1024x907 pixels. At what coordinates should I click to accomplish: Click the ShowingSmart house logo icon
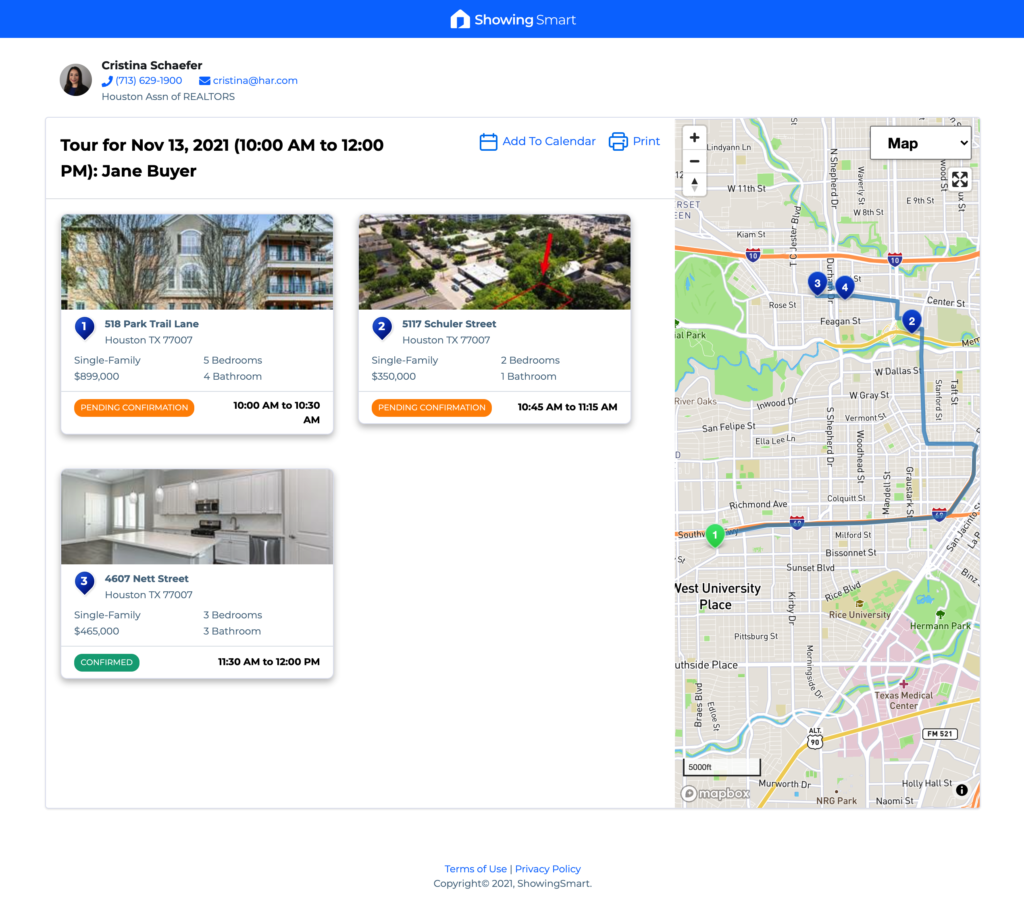(x=460, y=19)
